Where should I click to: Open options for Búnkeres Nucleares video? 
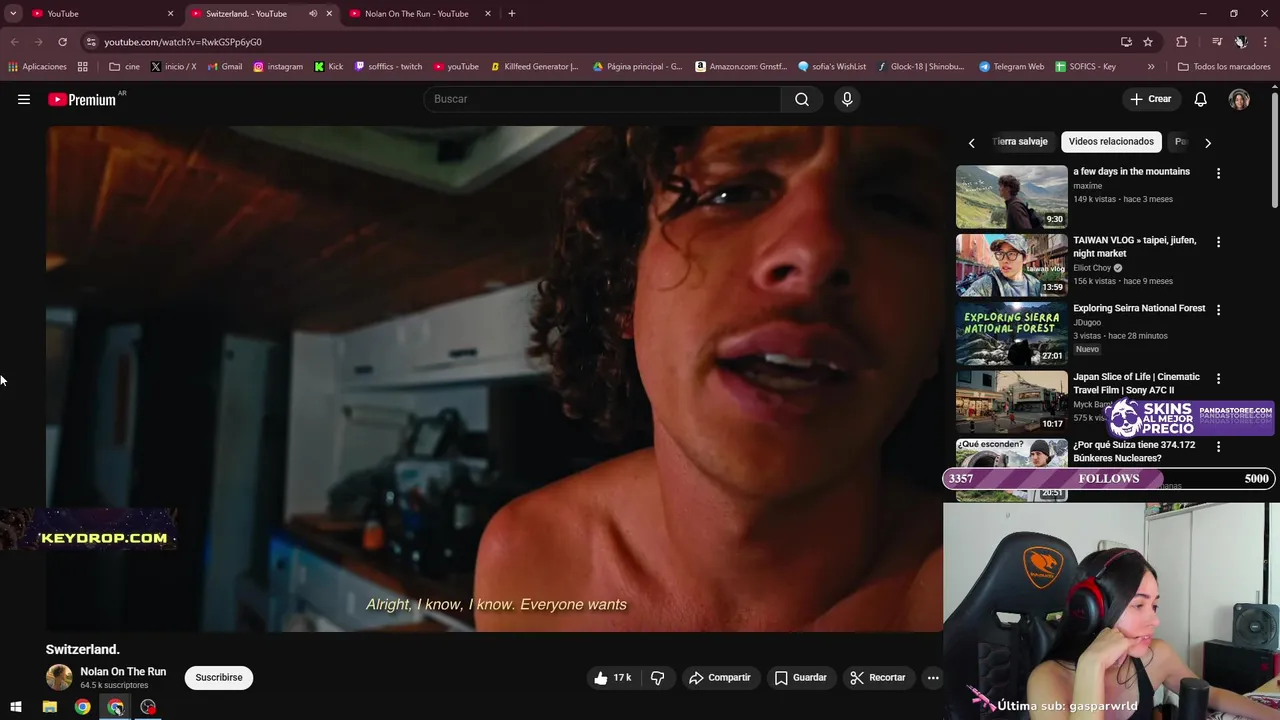[1218, 447]
